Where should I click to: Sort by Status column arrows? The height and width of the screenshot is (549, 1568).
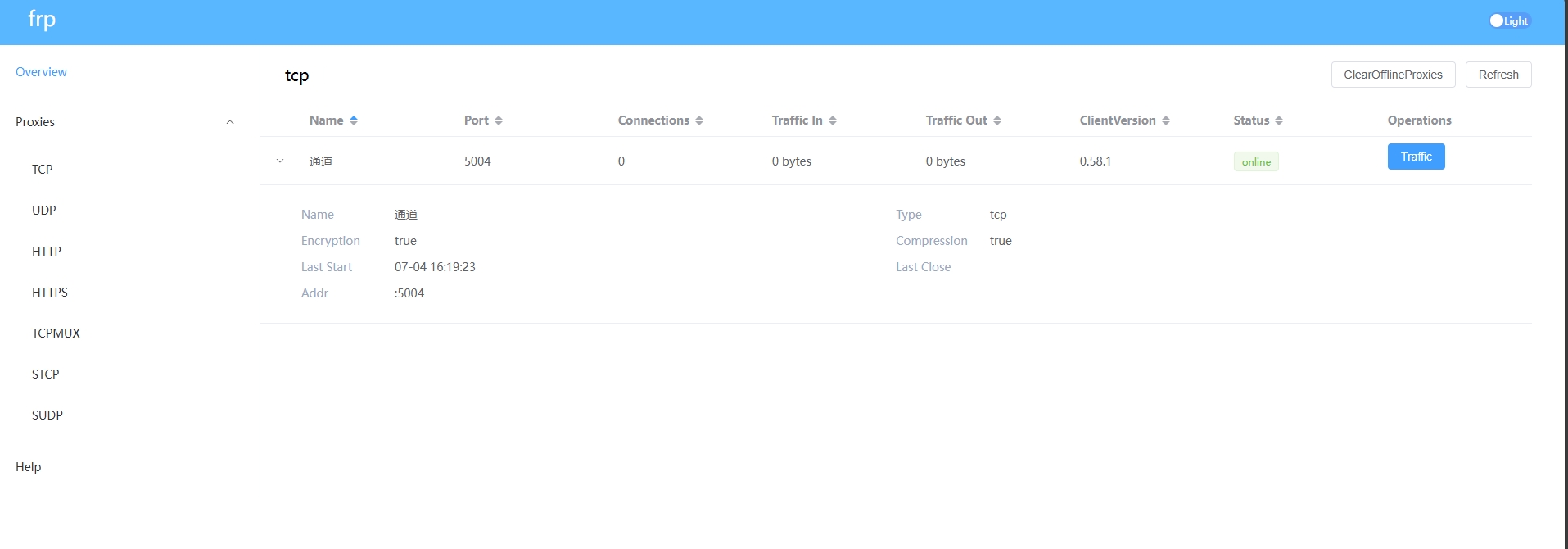[1279, 120]
